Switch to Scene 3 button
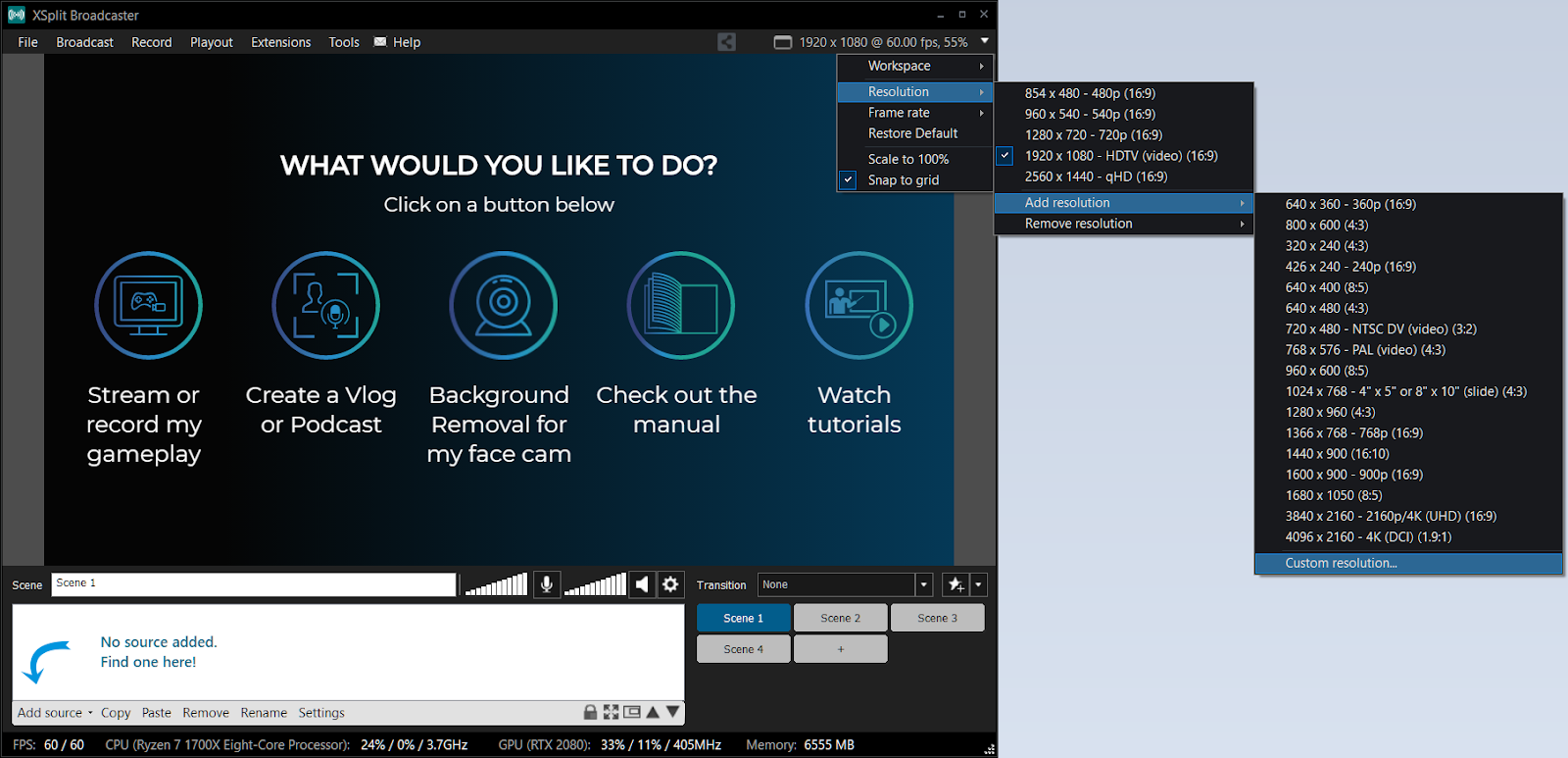Viewport: 1568px width, 758px height. point(937,618)
